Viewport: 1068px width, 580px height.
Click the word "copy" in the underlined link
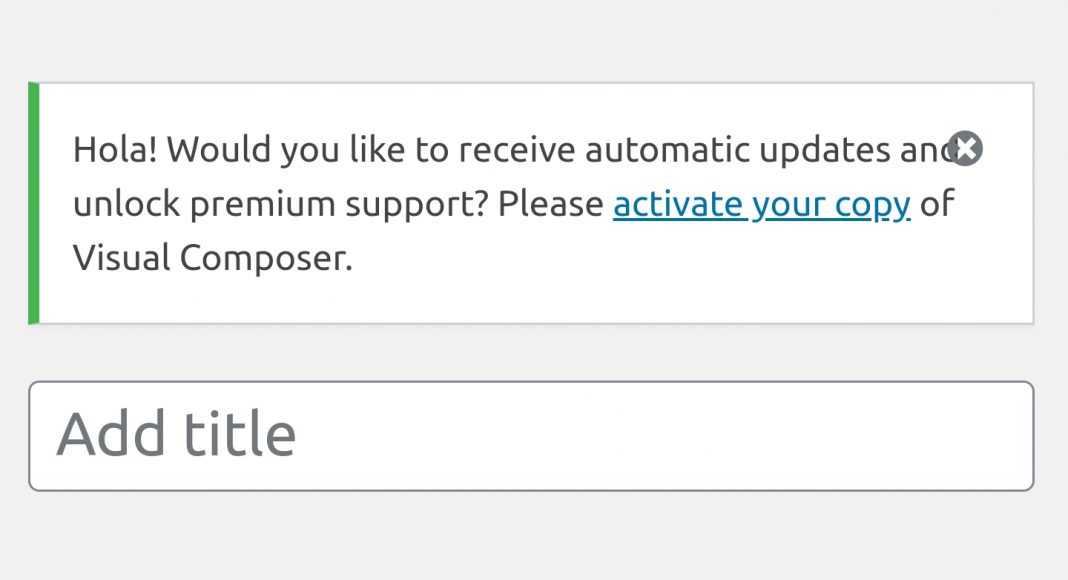coord(874,206)
